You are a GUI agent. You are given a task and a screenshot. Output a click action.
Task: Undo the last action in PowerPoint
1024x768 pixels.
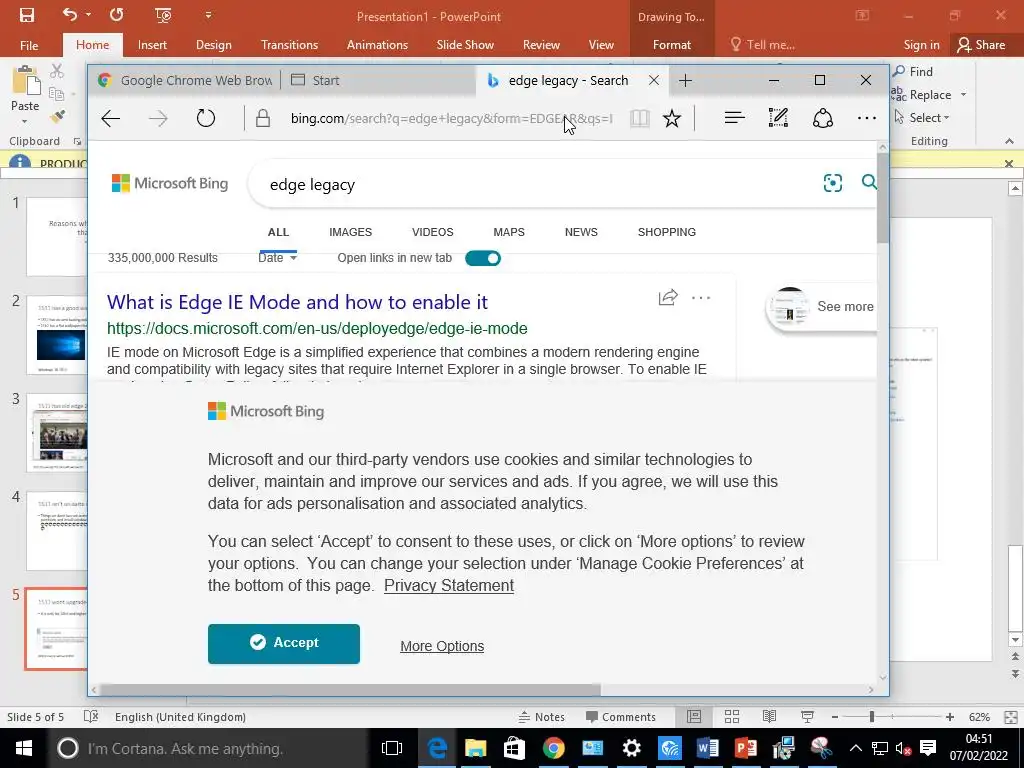click(69, 14)
